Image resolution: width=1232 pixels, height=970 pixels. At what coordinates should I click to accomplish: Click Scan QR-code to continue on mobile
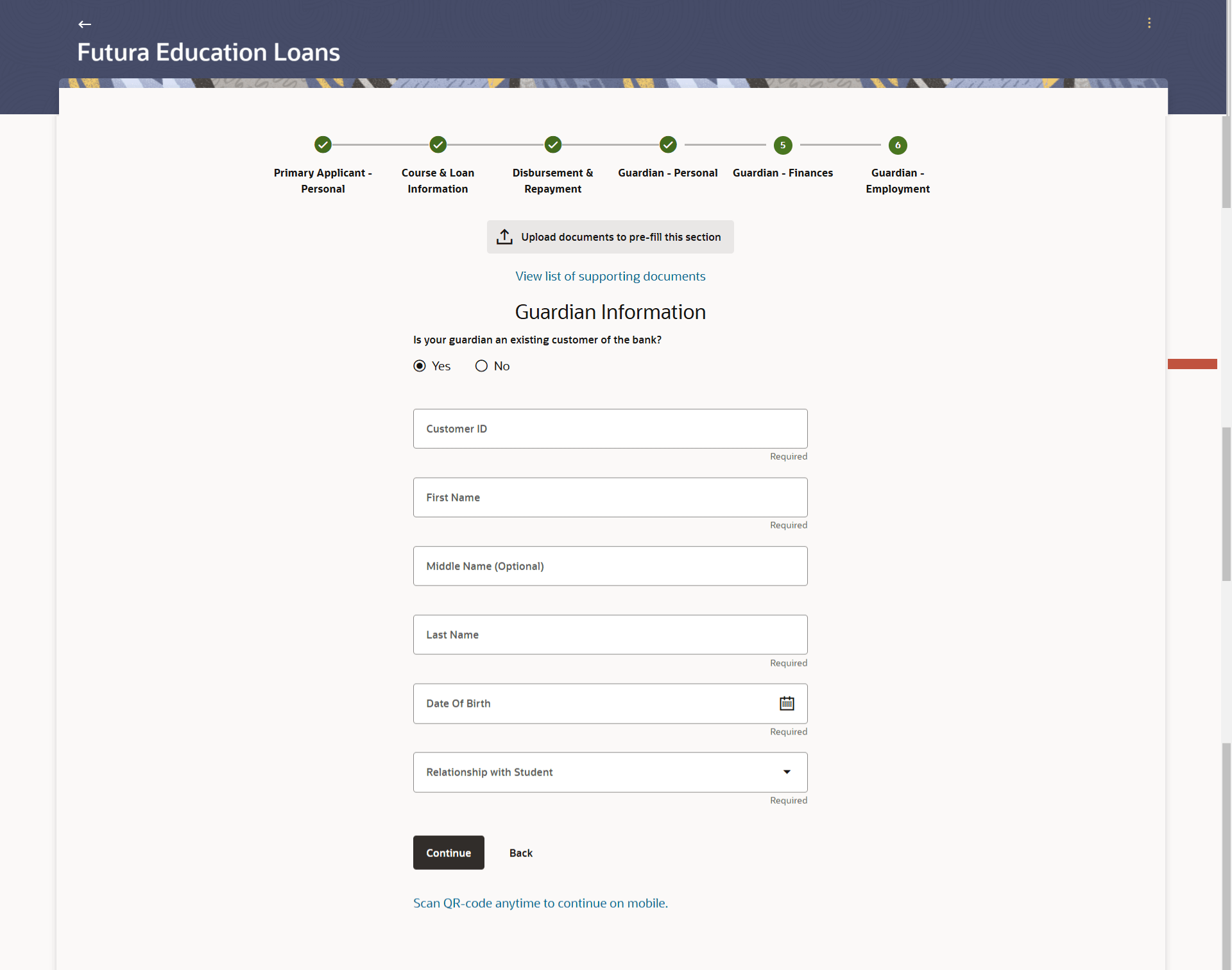pos(540,903)
